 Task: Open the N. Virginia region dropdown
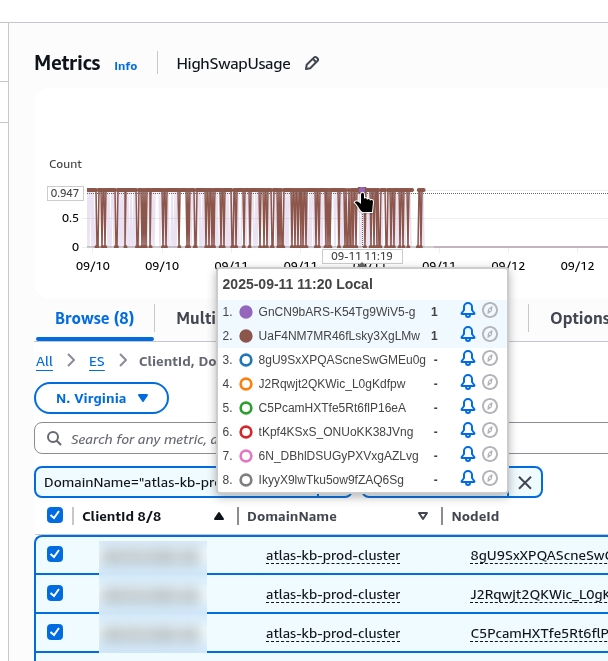coord(102,398)
